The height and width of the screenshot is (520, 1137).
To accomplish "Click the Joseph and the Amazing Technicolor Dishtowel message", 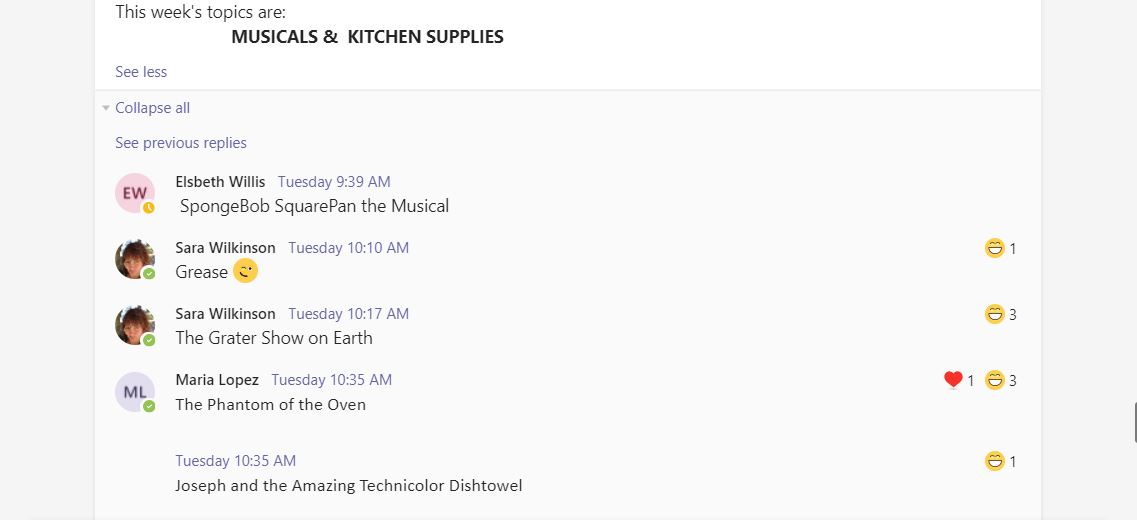I will click(x=349, y=486).
